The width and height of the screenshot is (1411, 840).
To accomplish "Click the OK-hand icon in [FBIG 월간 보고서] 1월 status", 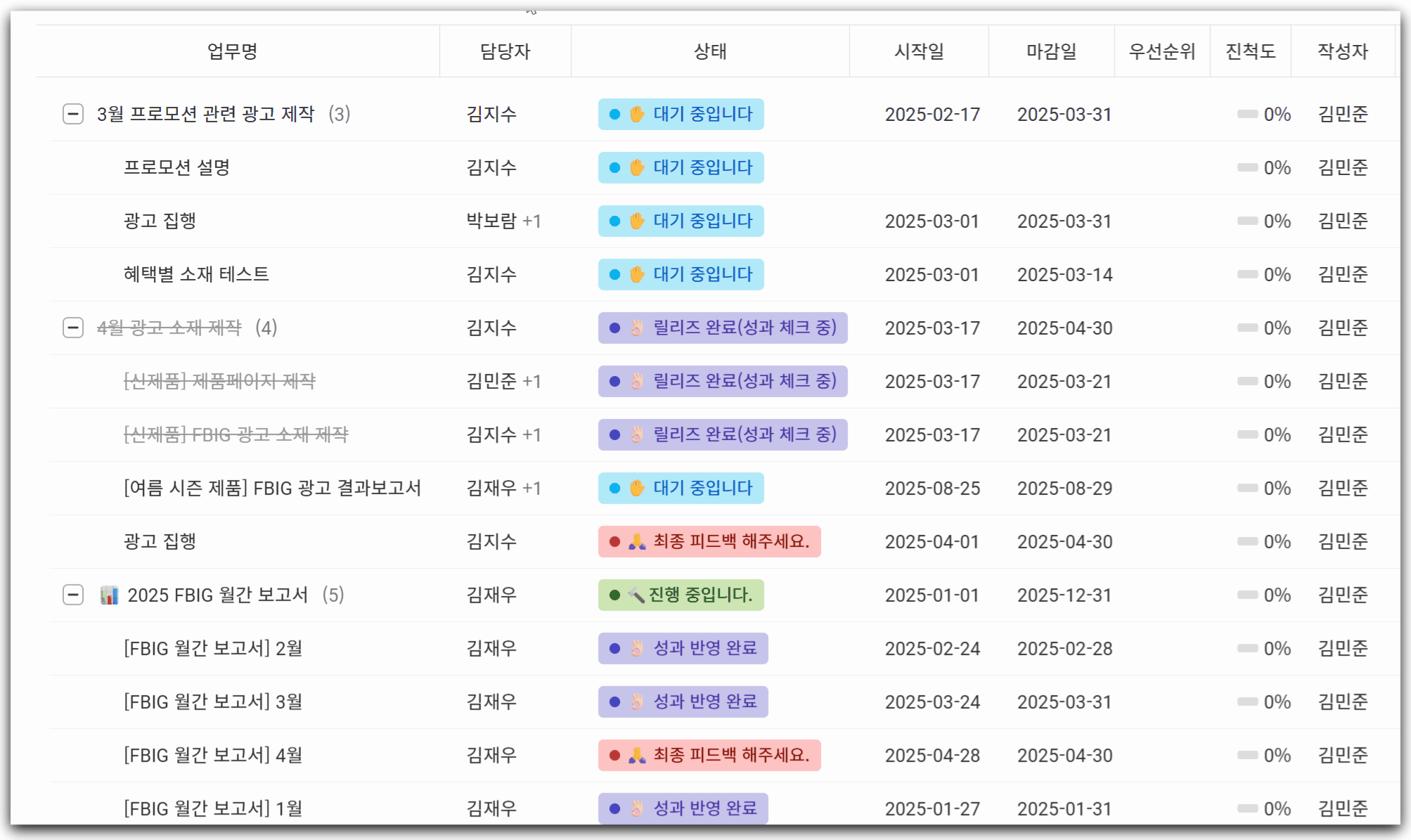I will [637, 808].
